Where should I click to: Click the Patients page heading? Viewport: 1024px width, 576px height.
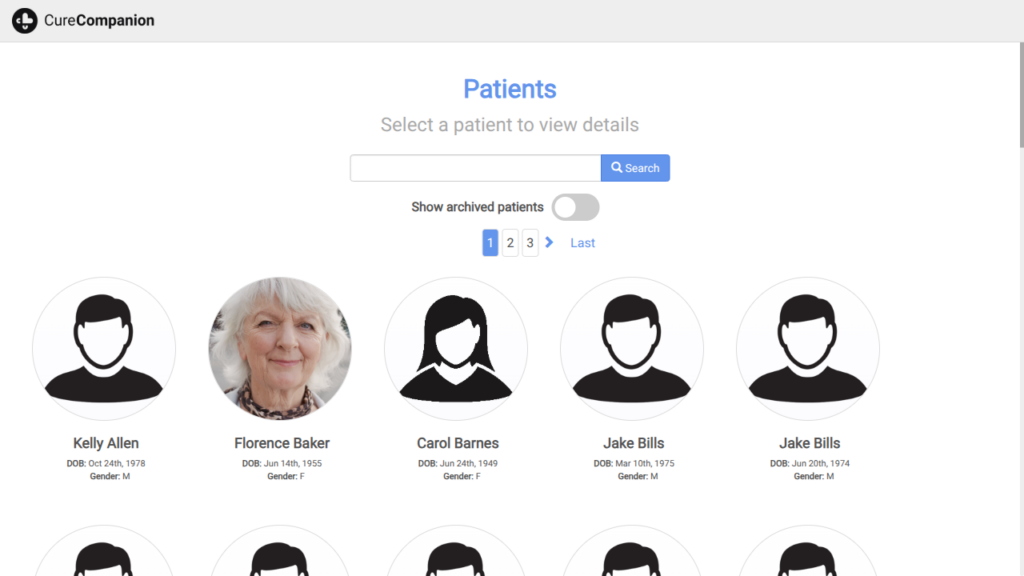(x=510, y=89)
